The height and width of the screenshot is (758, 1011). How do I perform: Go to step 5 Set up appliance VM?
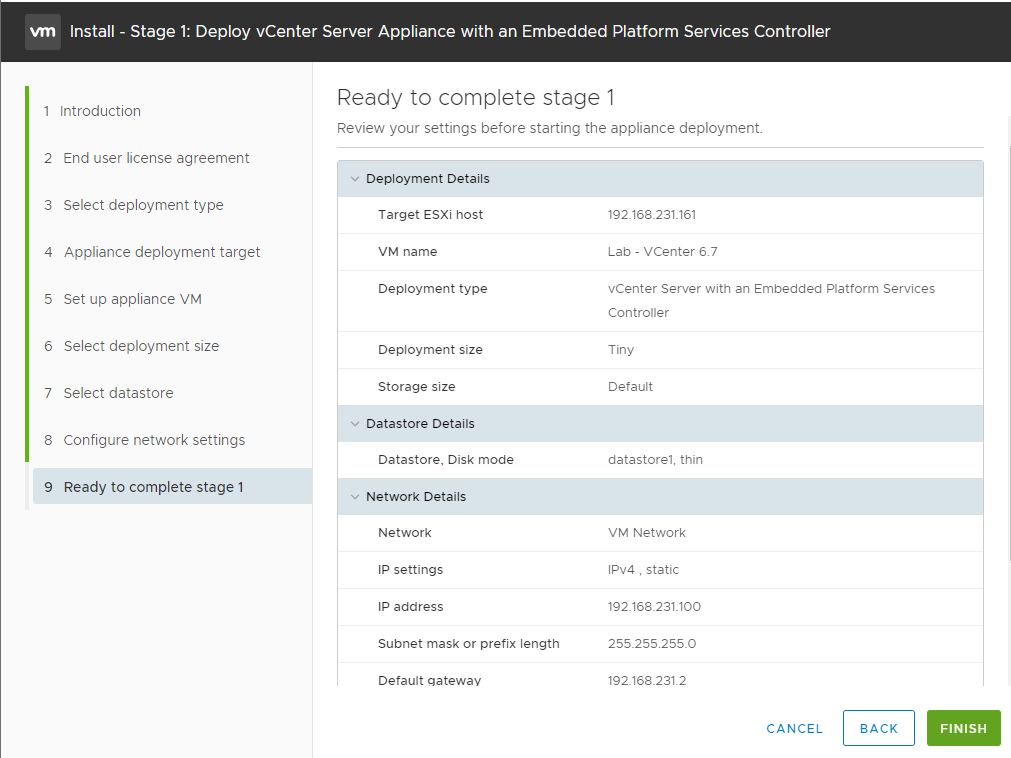123,299
